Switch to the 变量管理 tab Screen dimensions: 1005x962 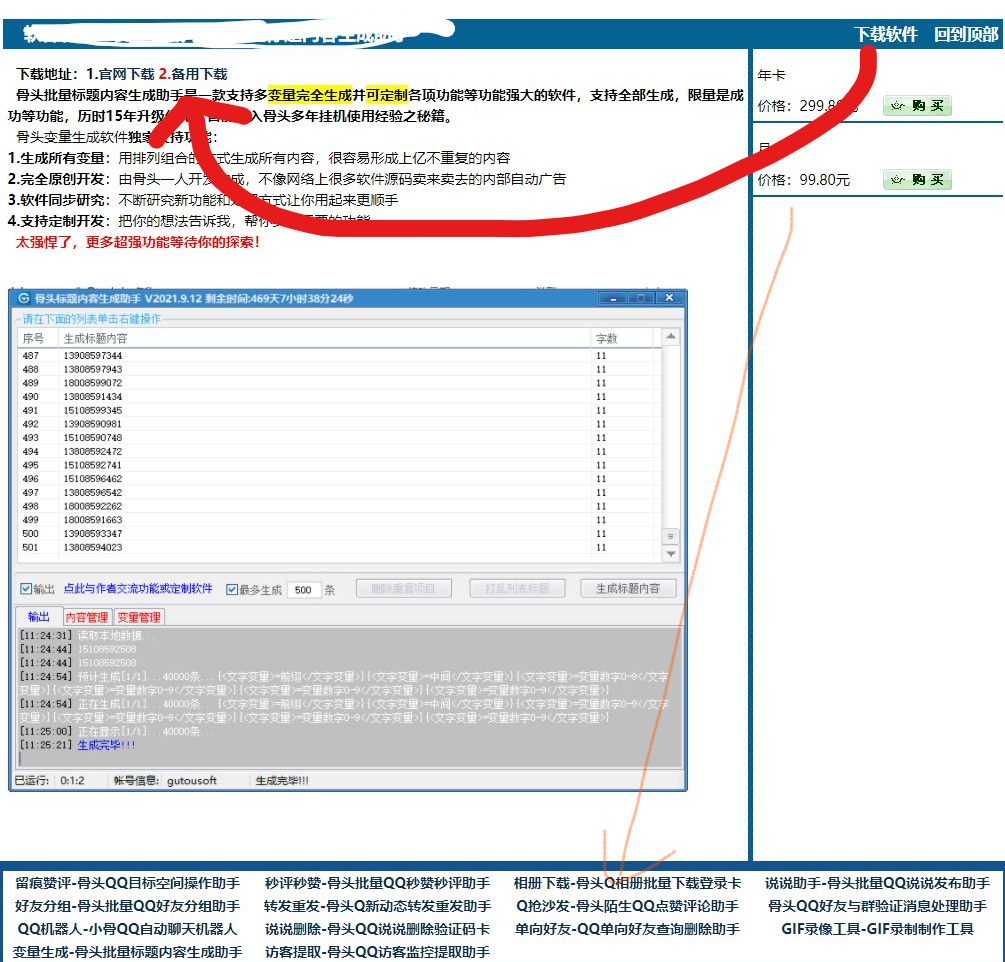tap(139, 617)
